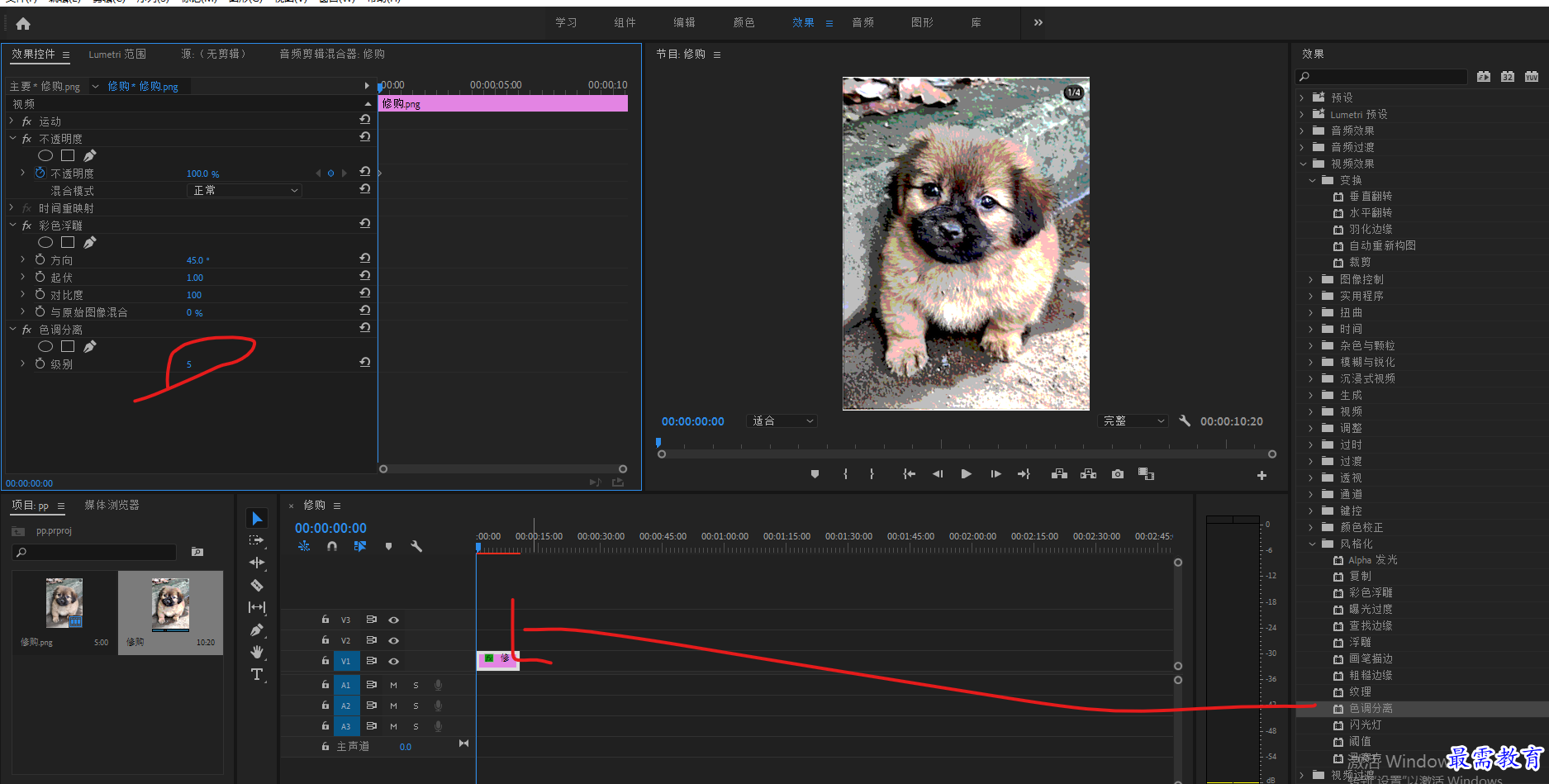Viewport: 1549px width, 784px height.
Task: Click the 不透明度 value 100.0 %
Action: pyautogui.click(x=202, y=173)
